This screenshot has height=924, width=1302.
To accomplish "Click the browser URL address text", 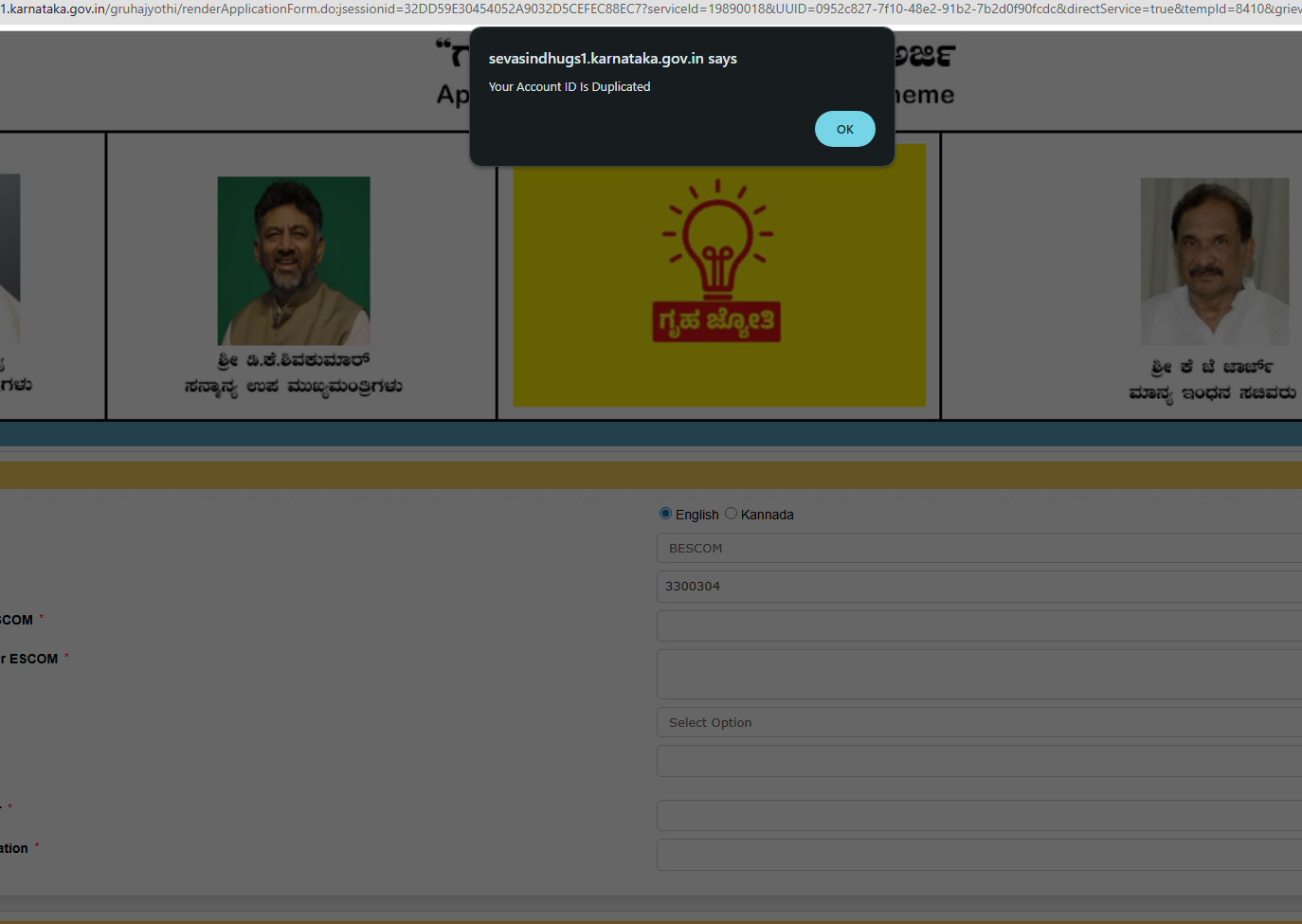I will tap(651, 9).
